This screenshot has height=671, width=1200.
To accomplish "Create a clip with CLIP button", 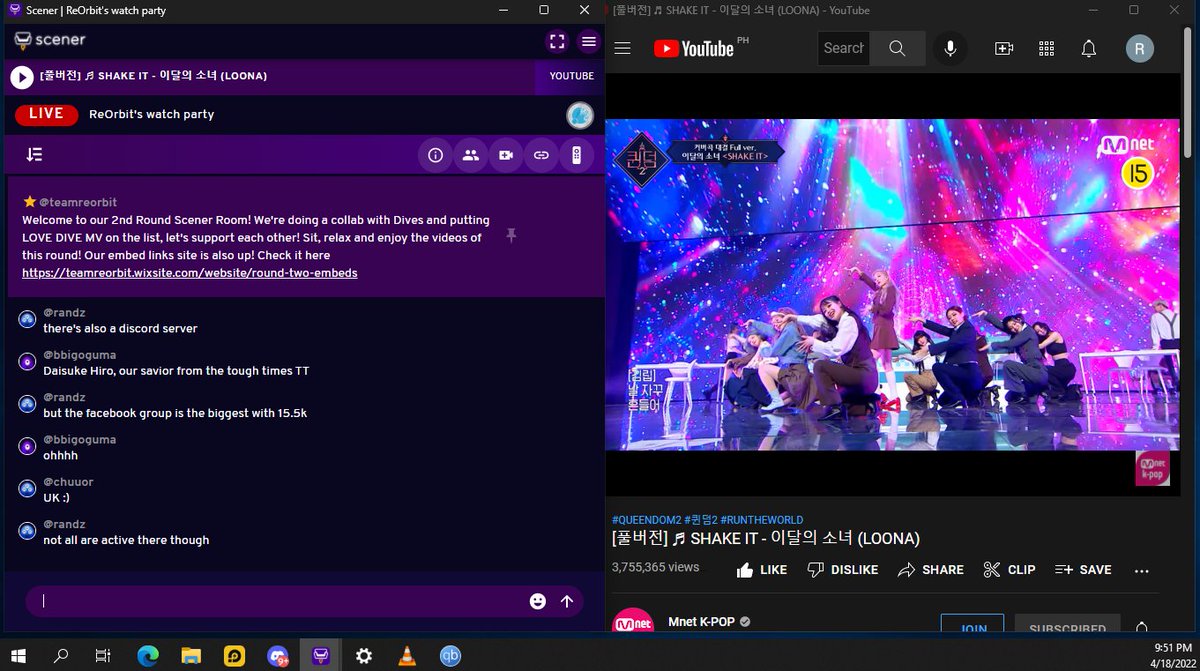I will [x=1009, y=569].
